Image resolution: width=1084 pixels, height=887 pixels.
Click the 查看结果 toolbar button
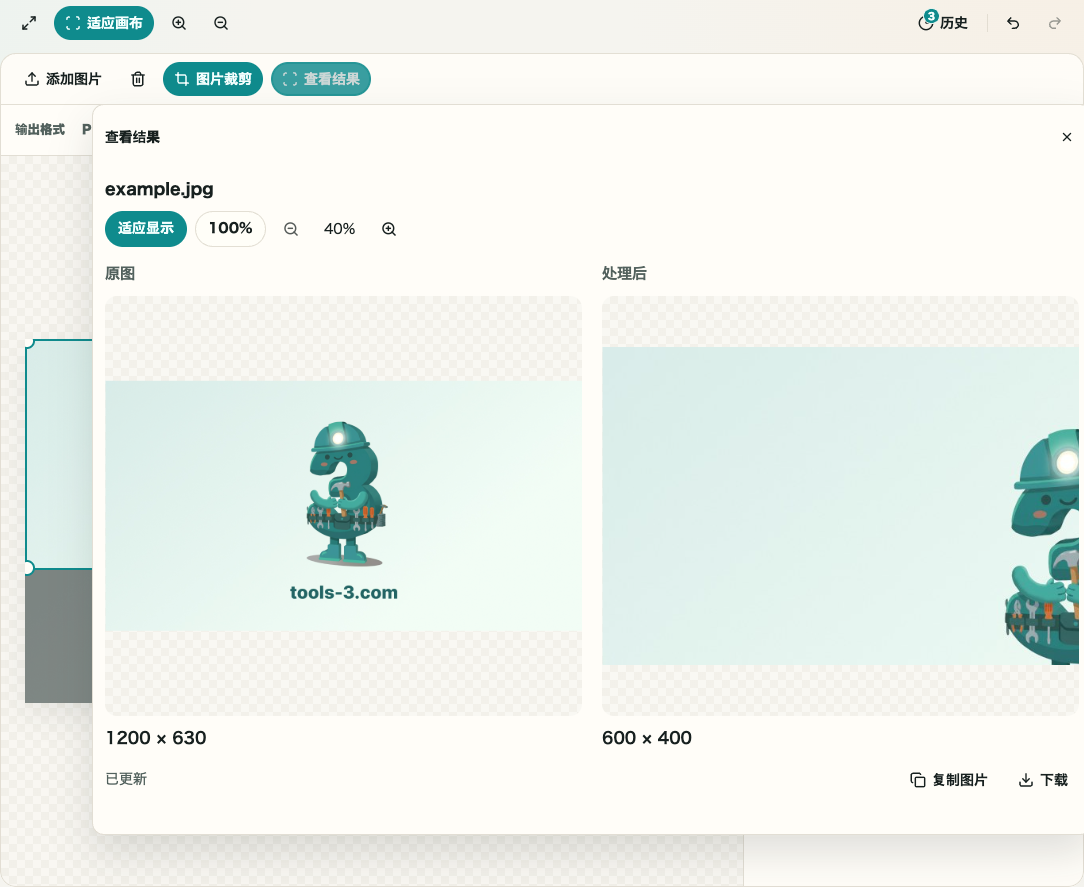coord(321,79)
